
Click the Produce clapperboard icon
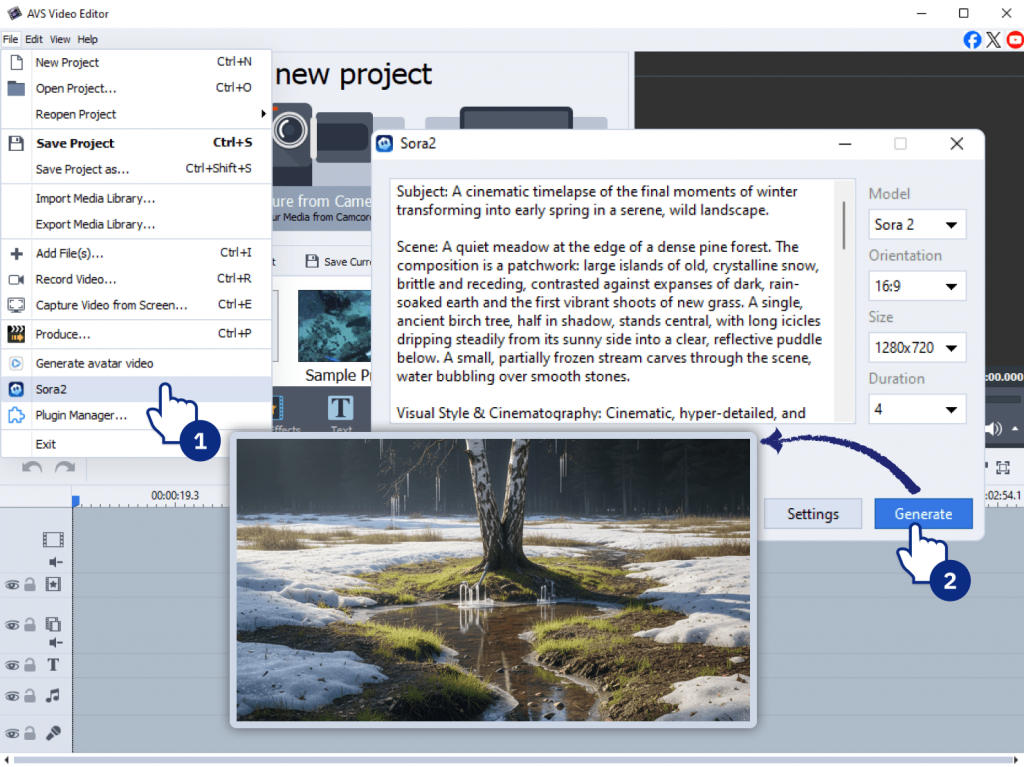click(x=16, y=334)
